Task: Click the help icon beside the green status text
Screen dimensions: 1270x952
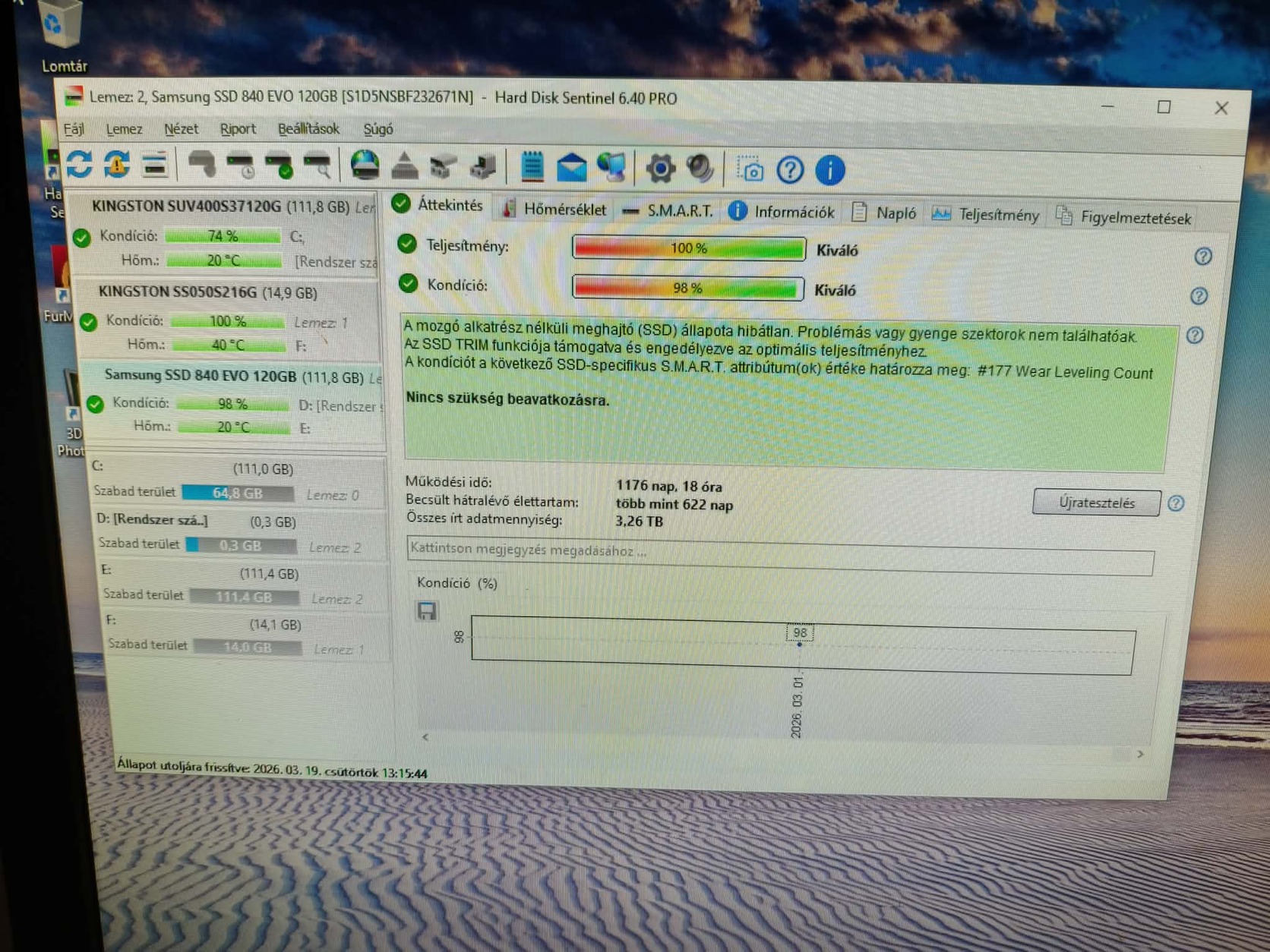Action: coord(1195,335)
